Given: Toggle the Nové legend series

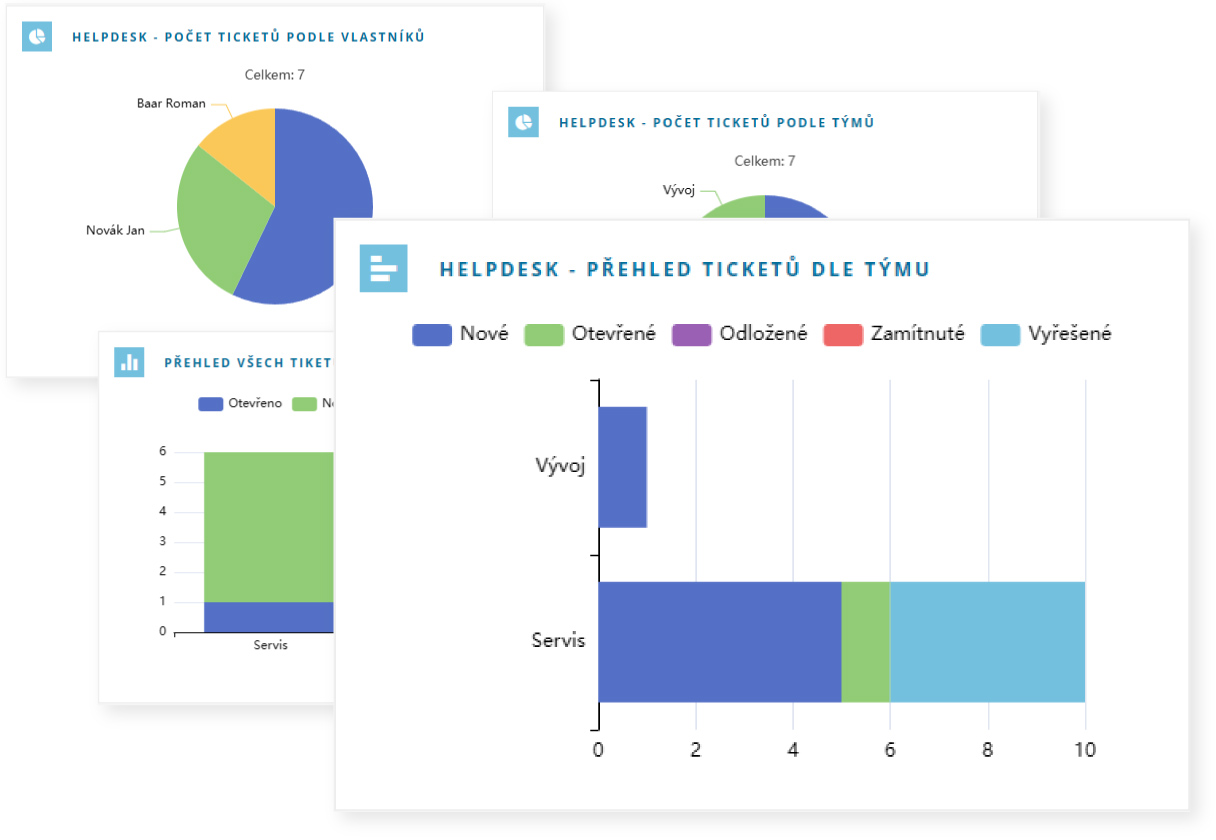Looking at the screenshot, I should tap(460, 334).
